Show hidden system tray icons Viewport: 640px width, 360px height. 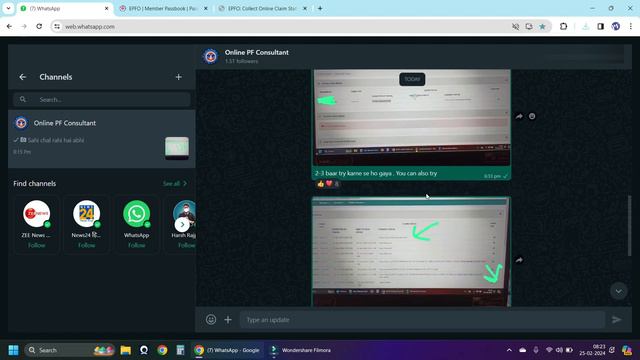[509, 350]
